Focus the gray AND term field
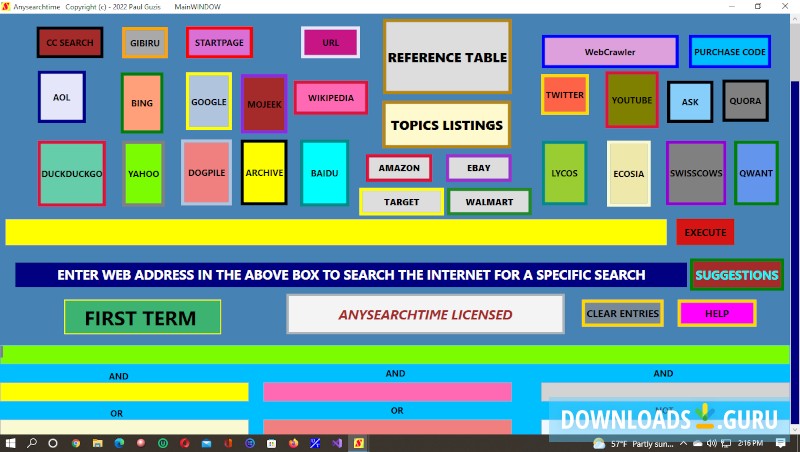This screenshot has height=452, width=800. coord(665,391)
